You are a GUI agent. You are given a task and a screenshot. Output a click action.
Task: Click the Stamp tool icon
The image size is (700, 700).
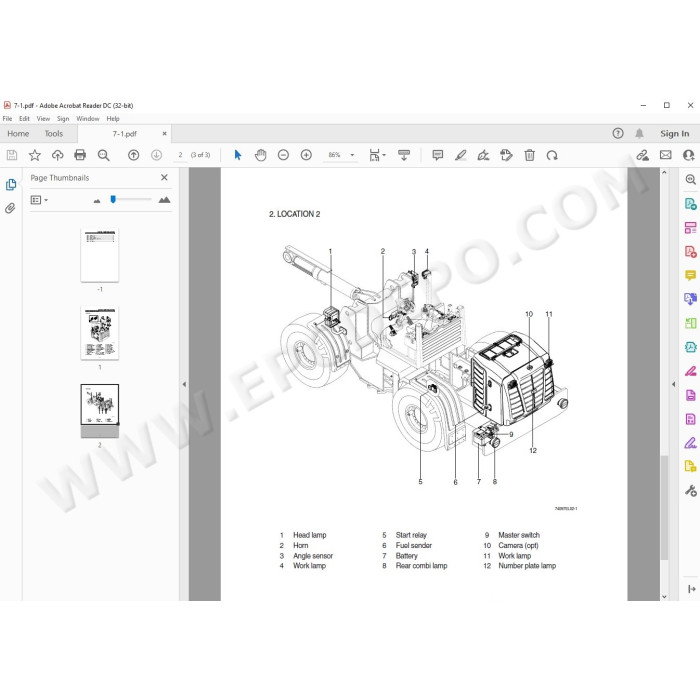click(x=506, y=155)
